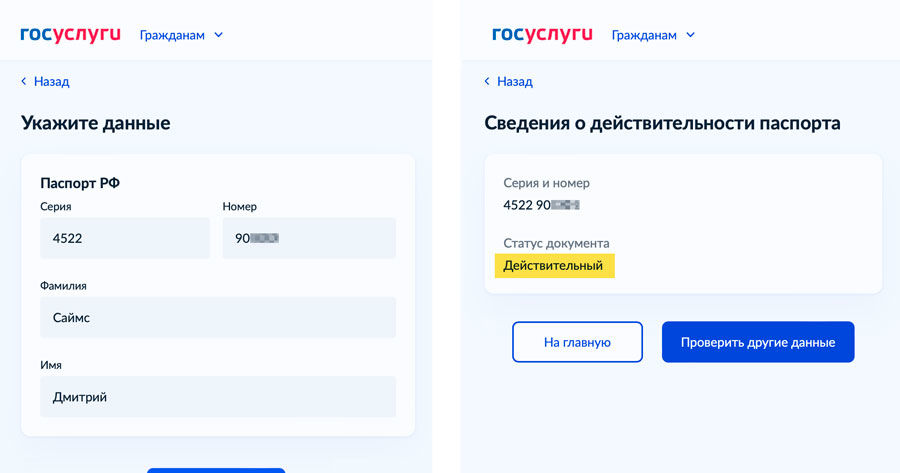Image resolution: width=900 pixels, height=473 pixels.
Task: Click into the passport Номер input field
Action: pos(308,238)
